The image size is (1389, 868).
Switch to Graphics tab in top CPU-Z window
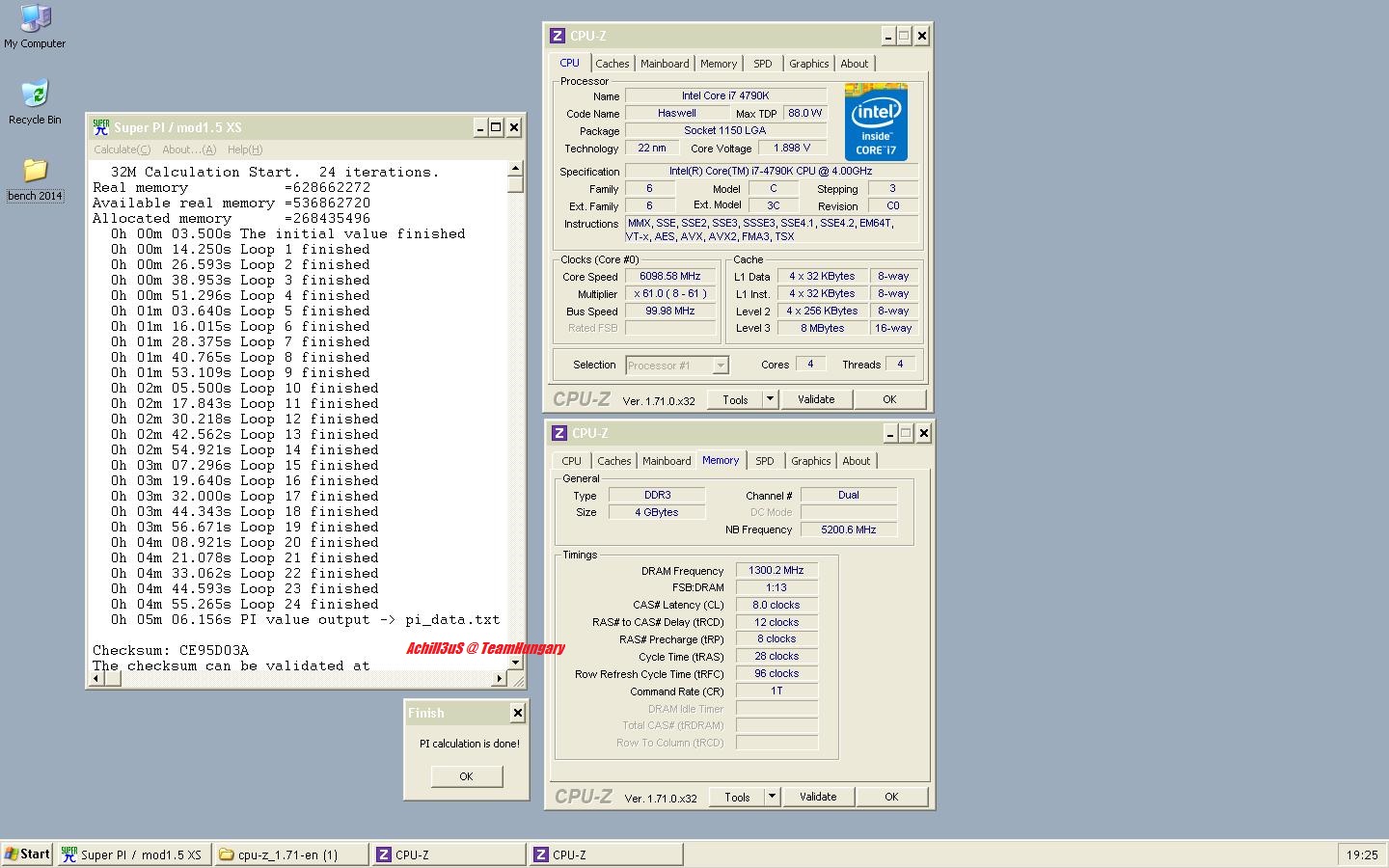click(808, 64)
